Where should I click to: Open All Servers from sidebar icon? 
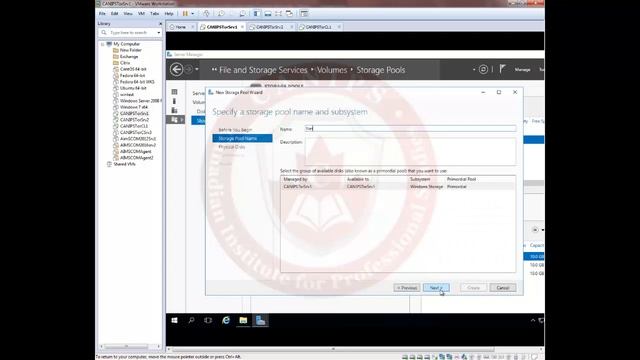pos(175,110)
